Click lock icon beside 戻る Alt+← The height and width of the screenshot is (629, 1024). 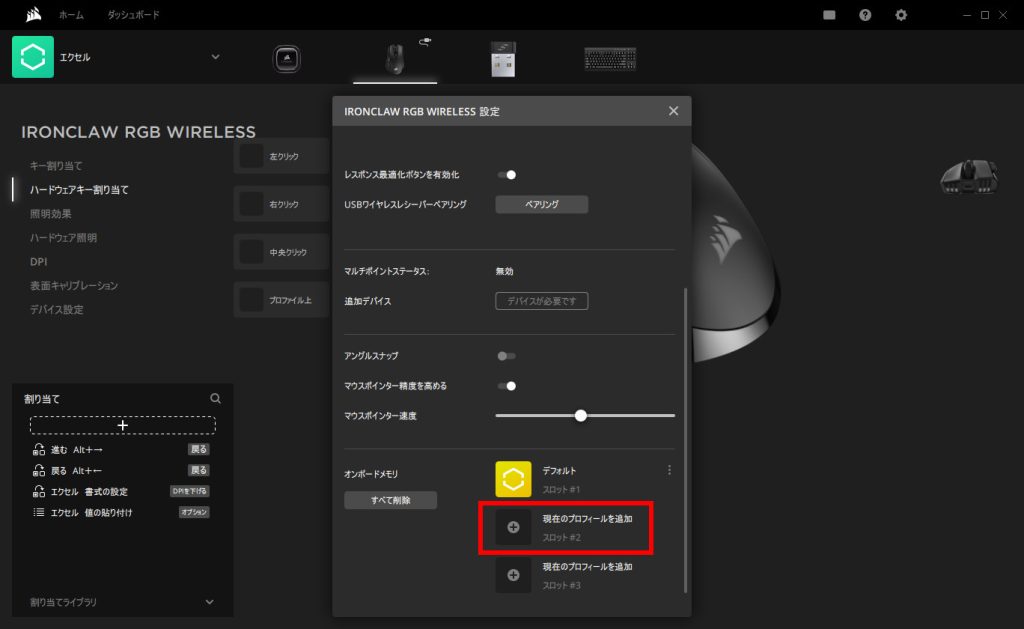coord(39,470)
